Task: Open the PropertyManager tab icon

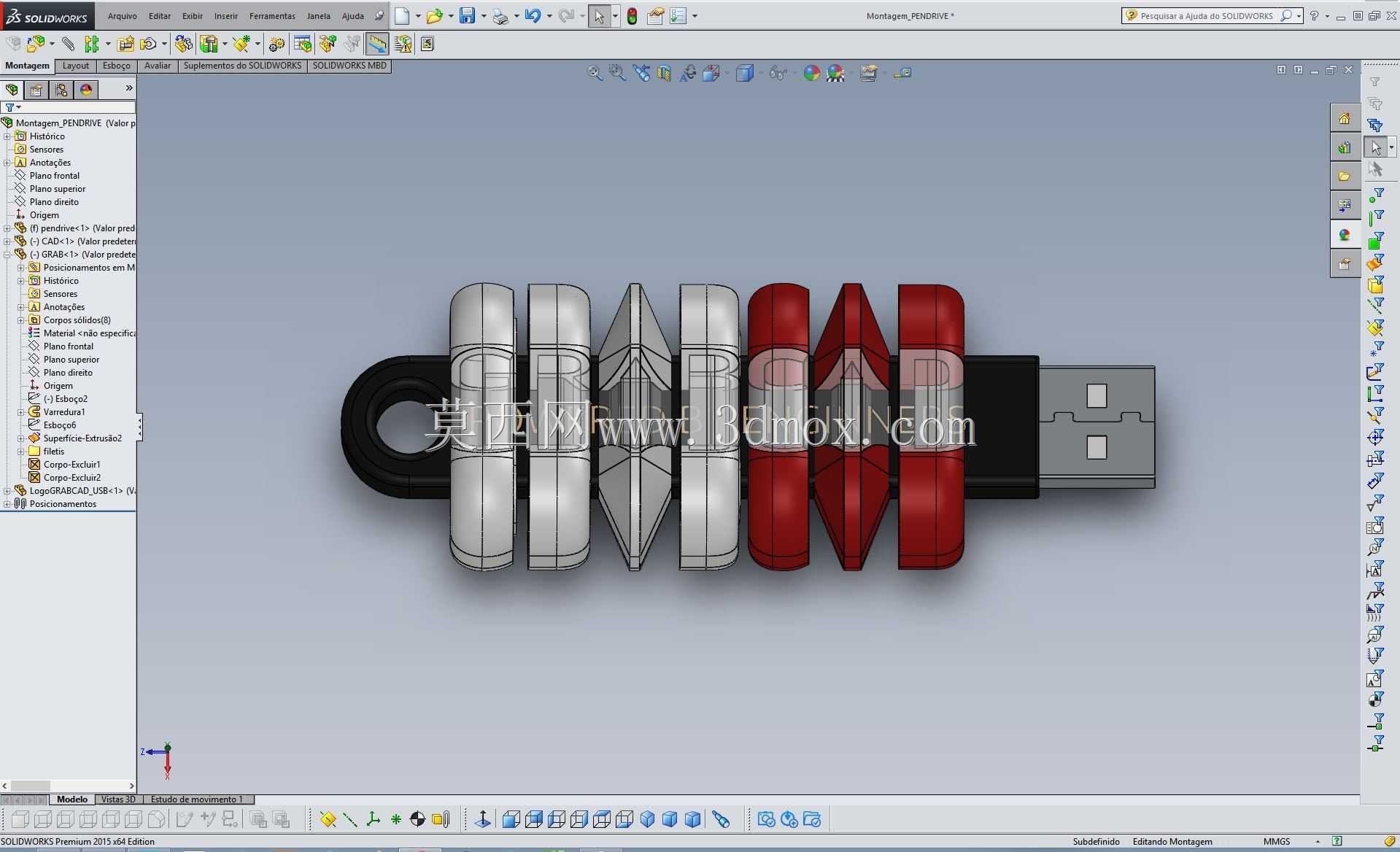Action: (36, 90)
